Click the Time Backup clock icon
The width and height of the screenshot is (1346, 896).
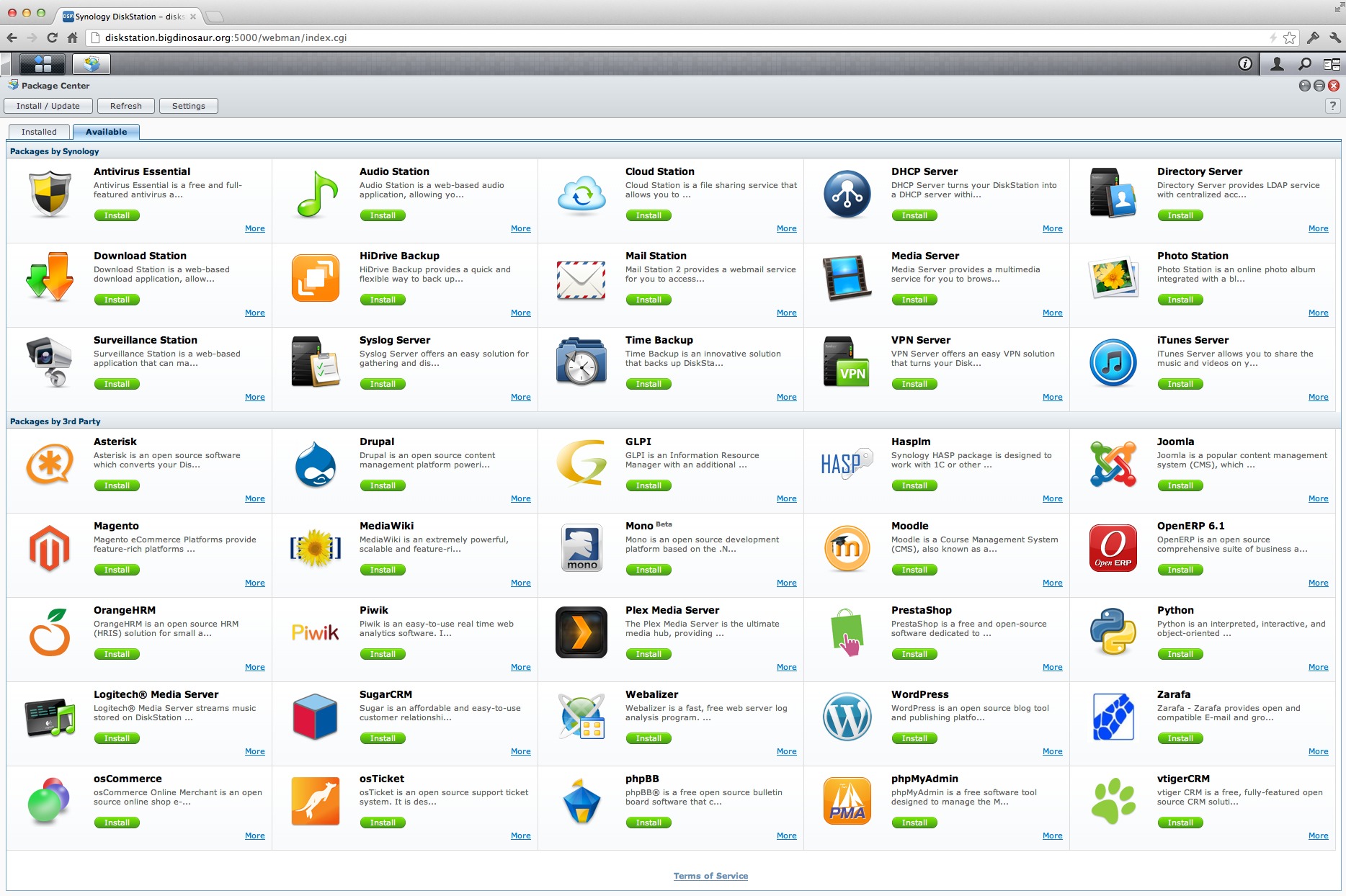581,362
